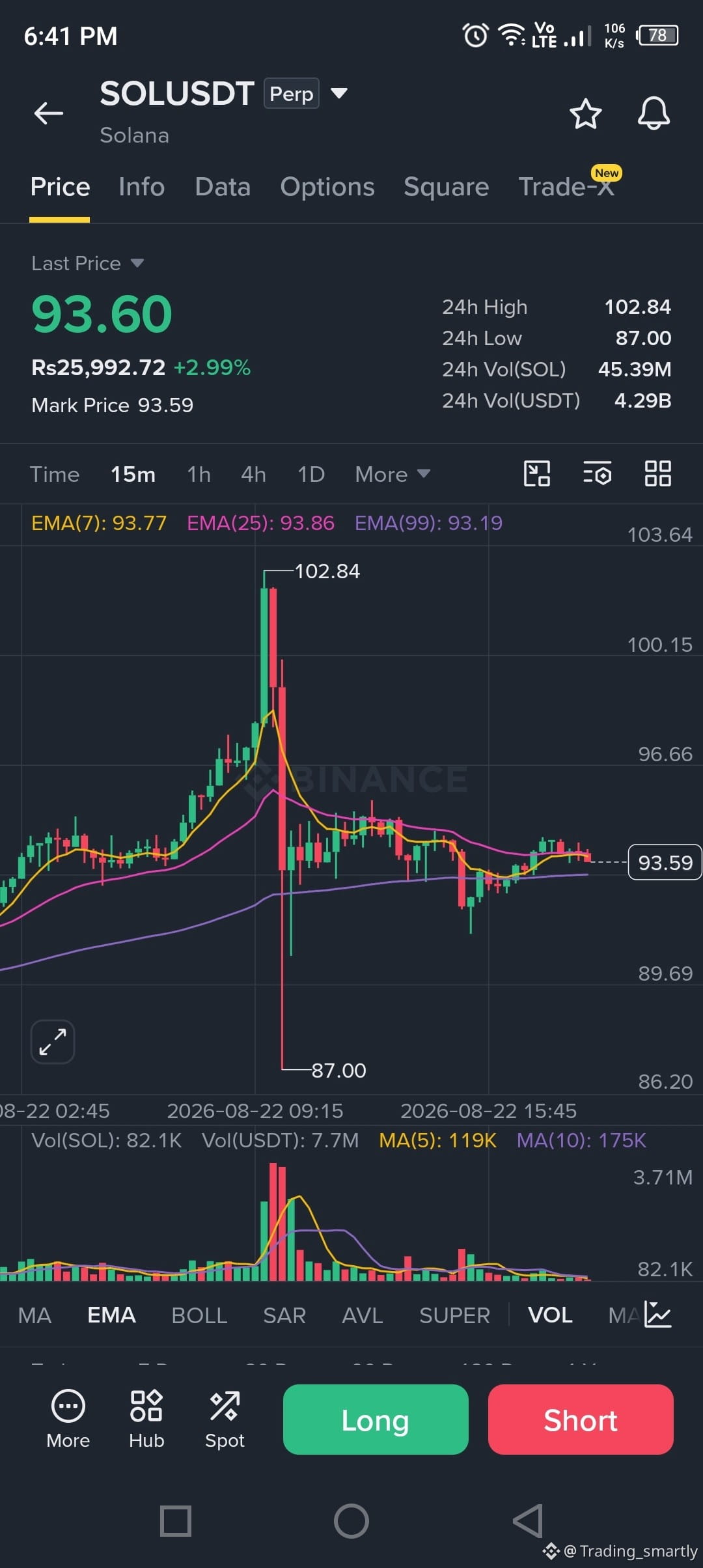Tap the alarm clock status bar icon
Screen dimensions: 703x1568
point(475,35)
